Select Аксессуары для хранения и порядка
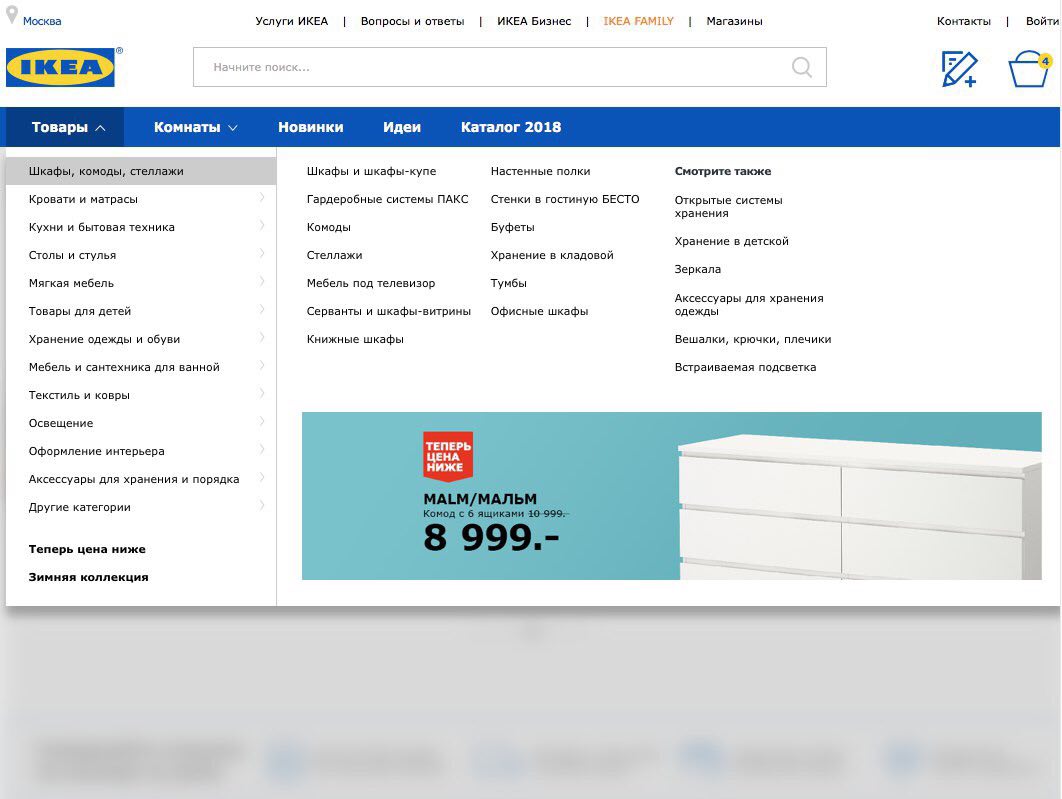 [133, 479]
